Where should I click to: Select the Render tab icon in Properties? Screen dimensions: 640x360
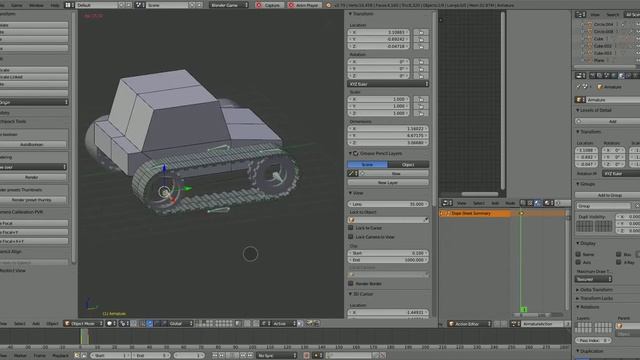(x=592, y=76)
